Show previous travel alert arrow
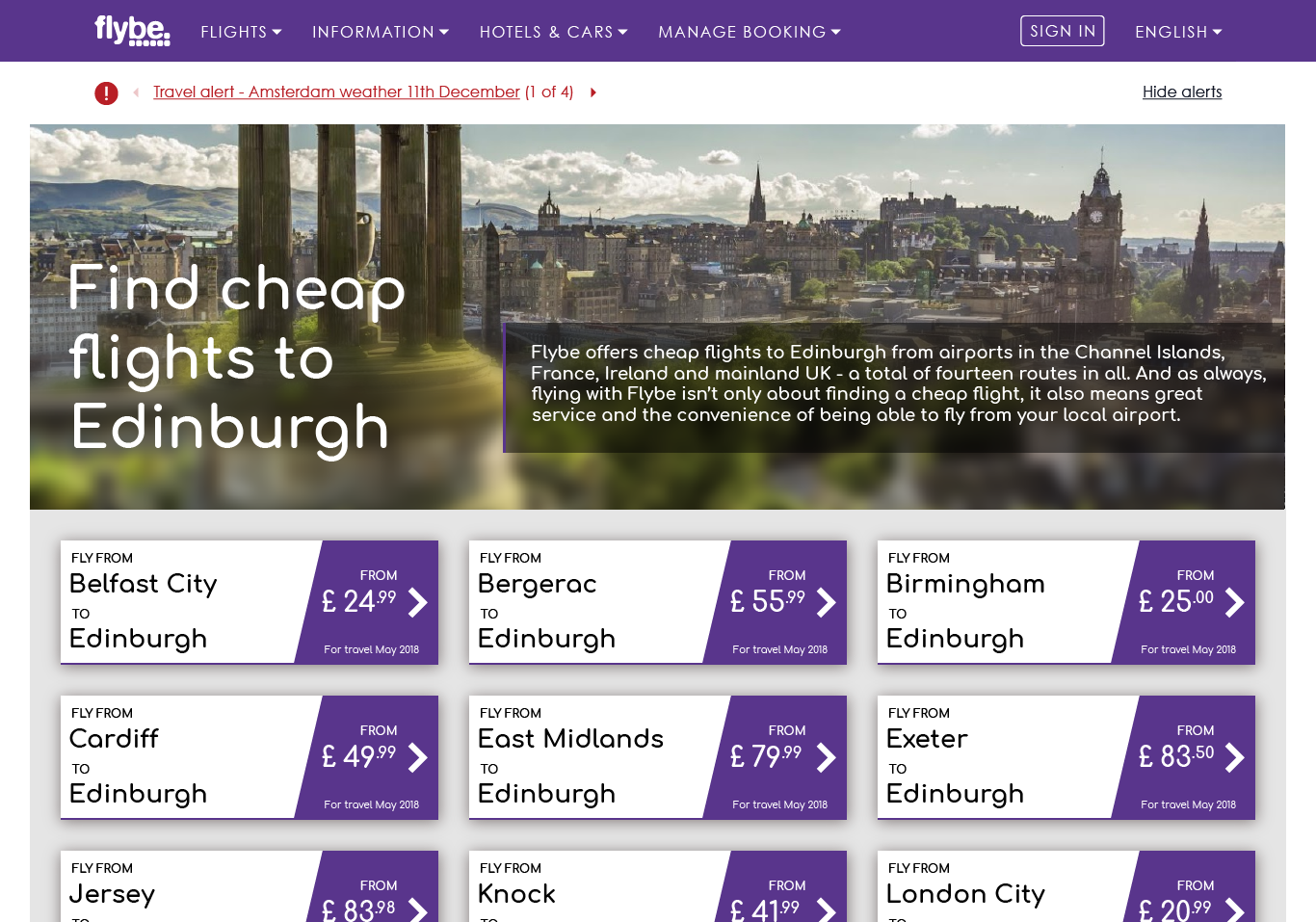The width and height of the screenshot is (1316, 922). click(136, 92)
